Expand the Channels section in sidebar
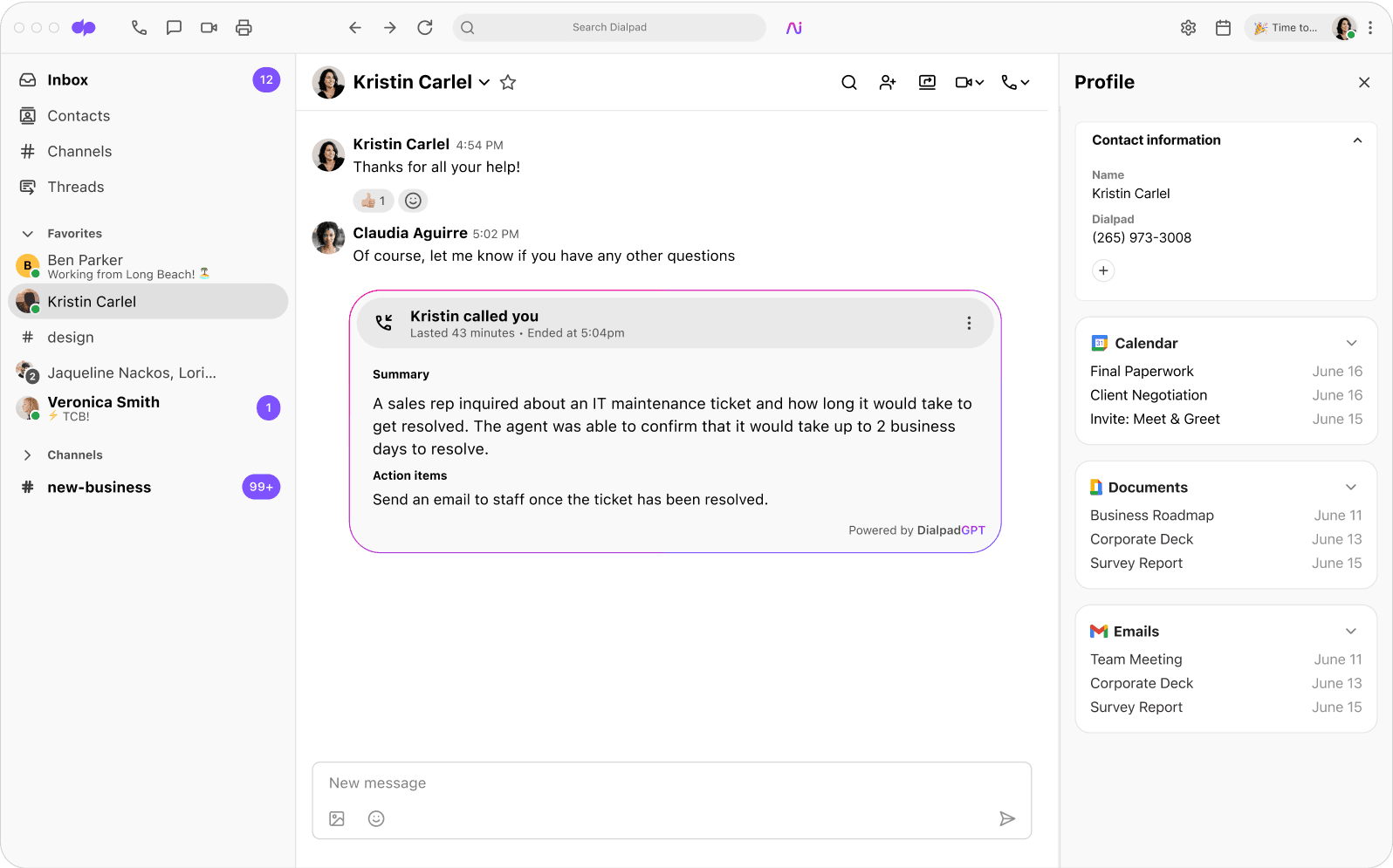Viewport: 1393px width, 868px height. click(28, 455)
